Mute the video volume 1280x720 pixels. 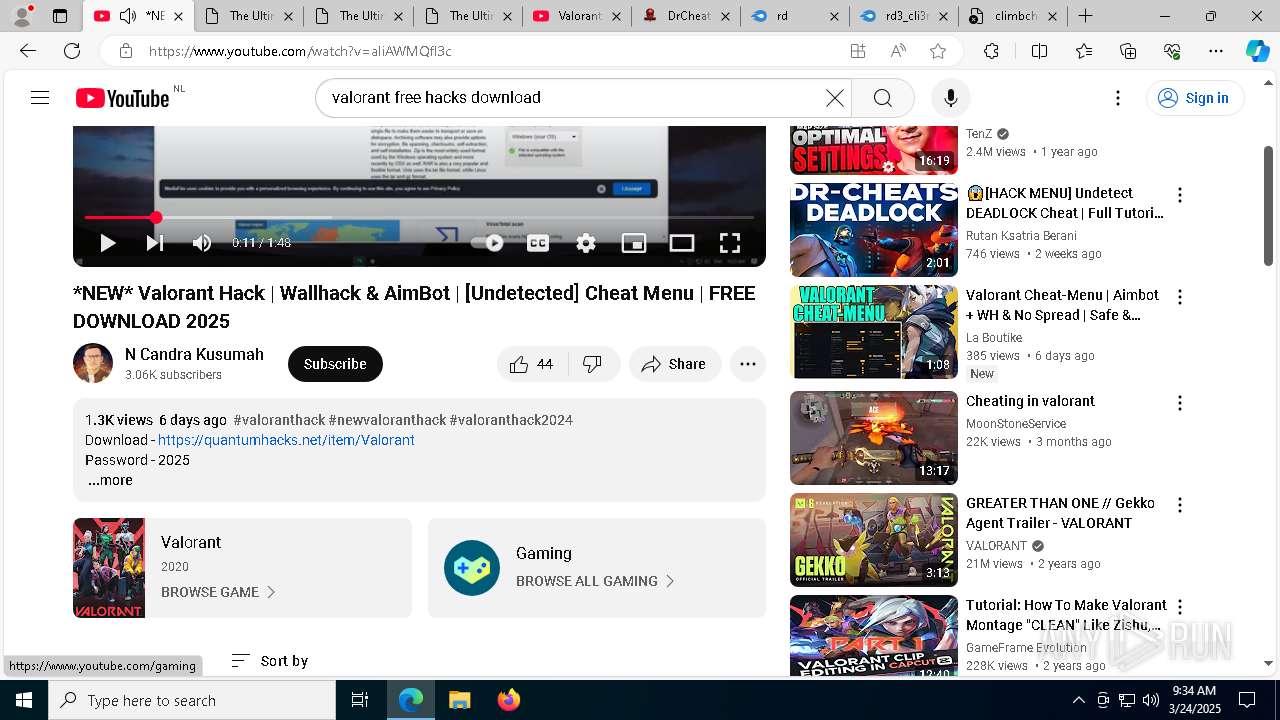point(202,242)
